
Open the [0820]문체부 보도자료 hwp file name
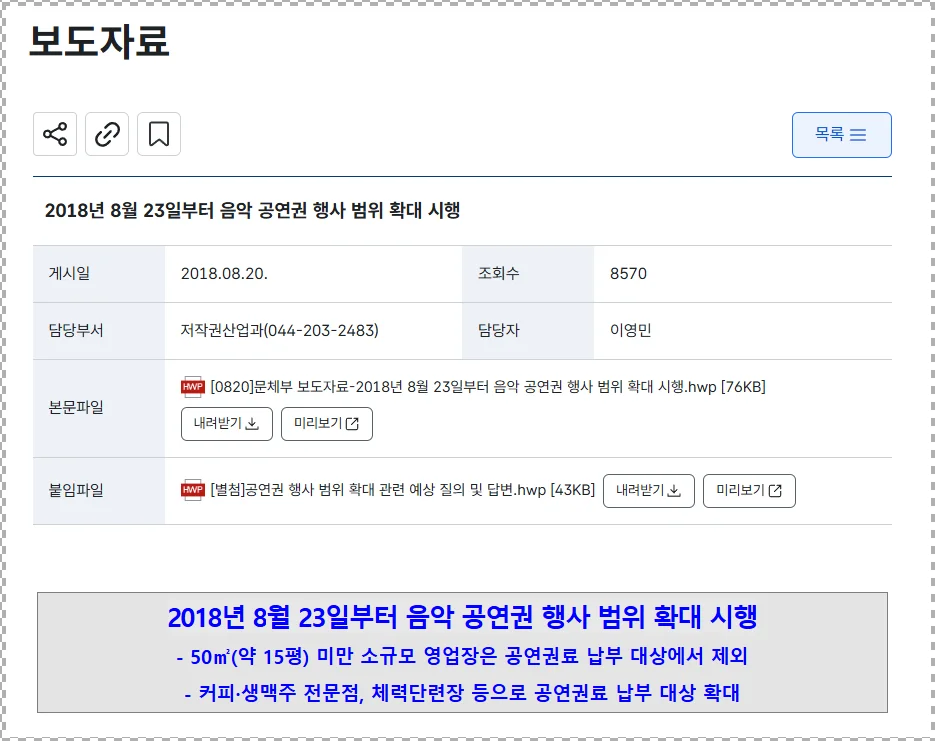[488, 387]
